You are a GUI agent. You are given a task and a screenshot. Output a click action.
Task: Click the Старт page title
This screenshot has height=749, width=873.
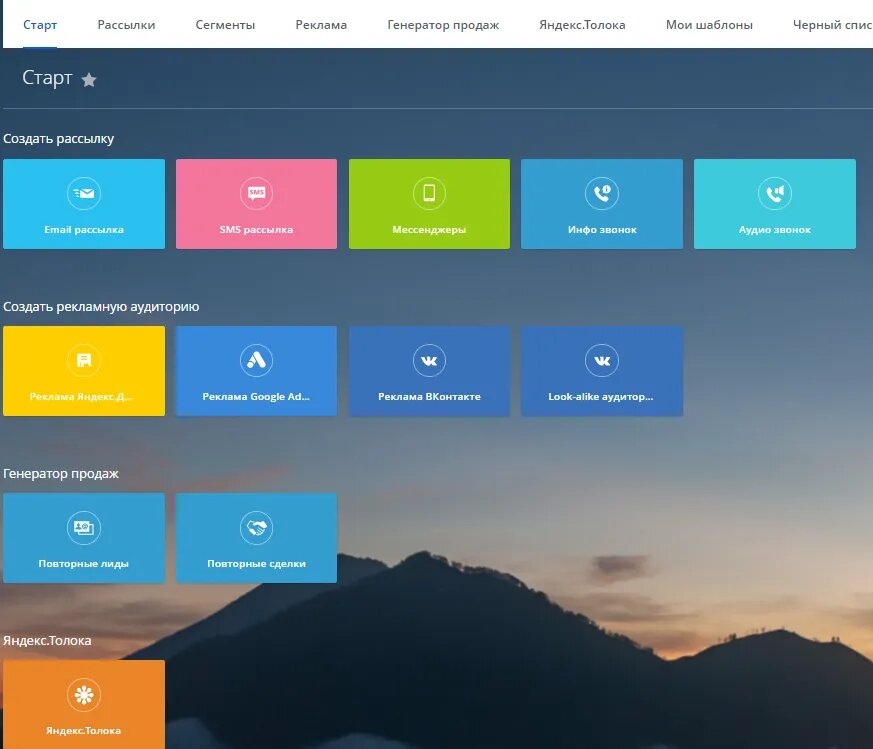[47, 78]
